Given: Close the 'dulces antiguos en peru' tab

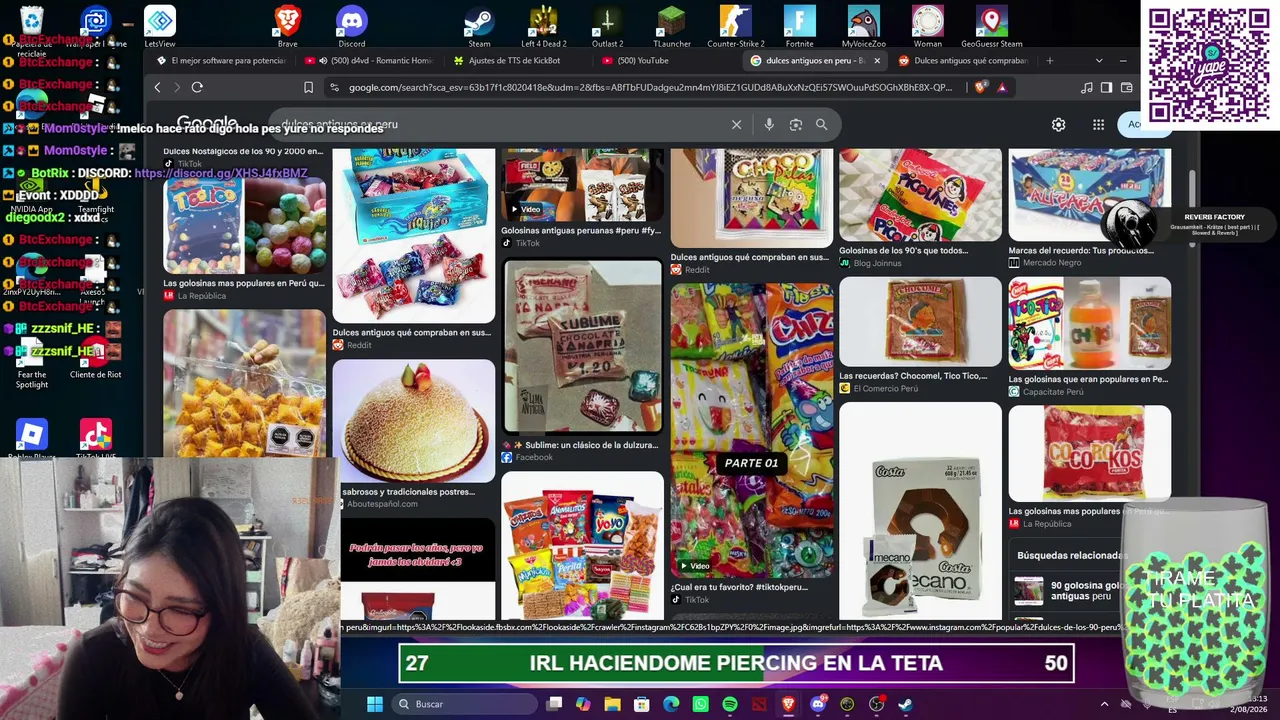Looking at the screenshot, I should [x=877, y=60].
